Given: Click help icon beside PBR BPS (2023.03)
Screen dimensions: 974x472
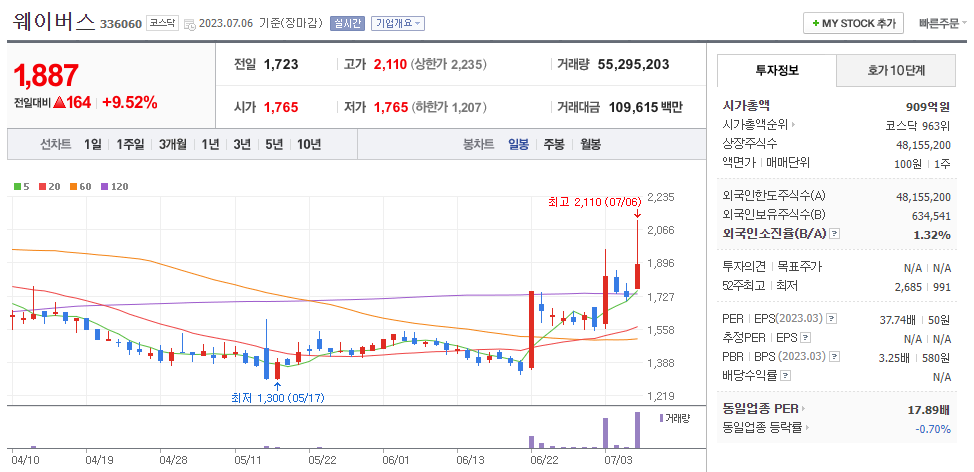Looking at the screenshot, I should click(834, 357).
